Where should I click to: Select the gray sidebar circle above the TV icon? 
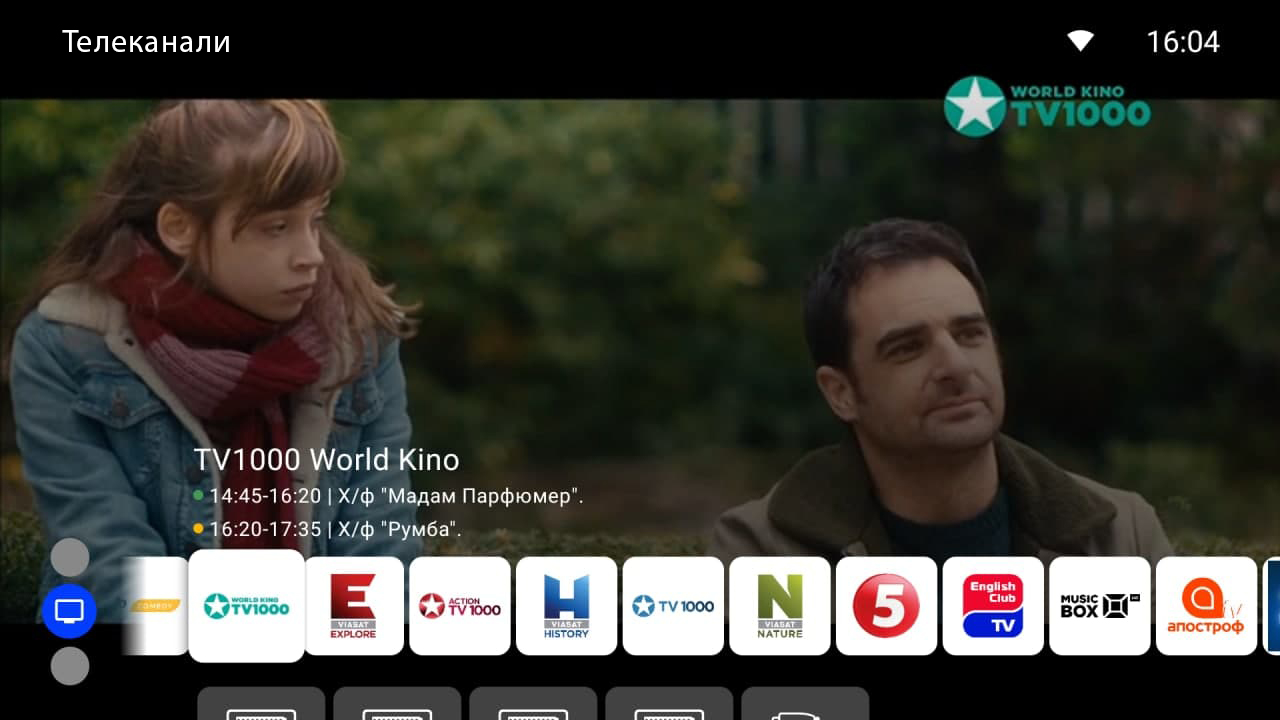tap(70, 557)
